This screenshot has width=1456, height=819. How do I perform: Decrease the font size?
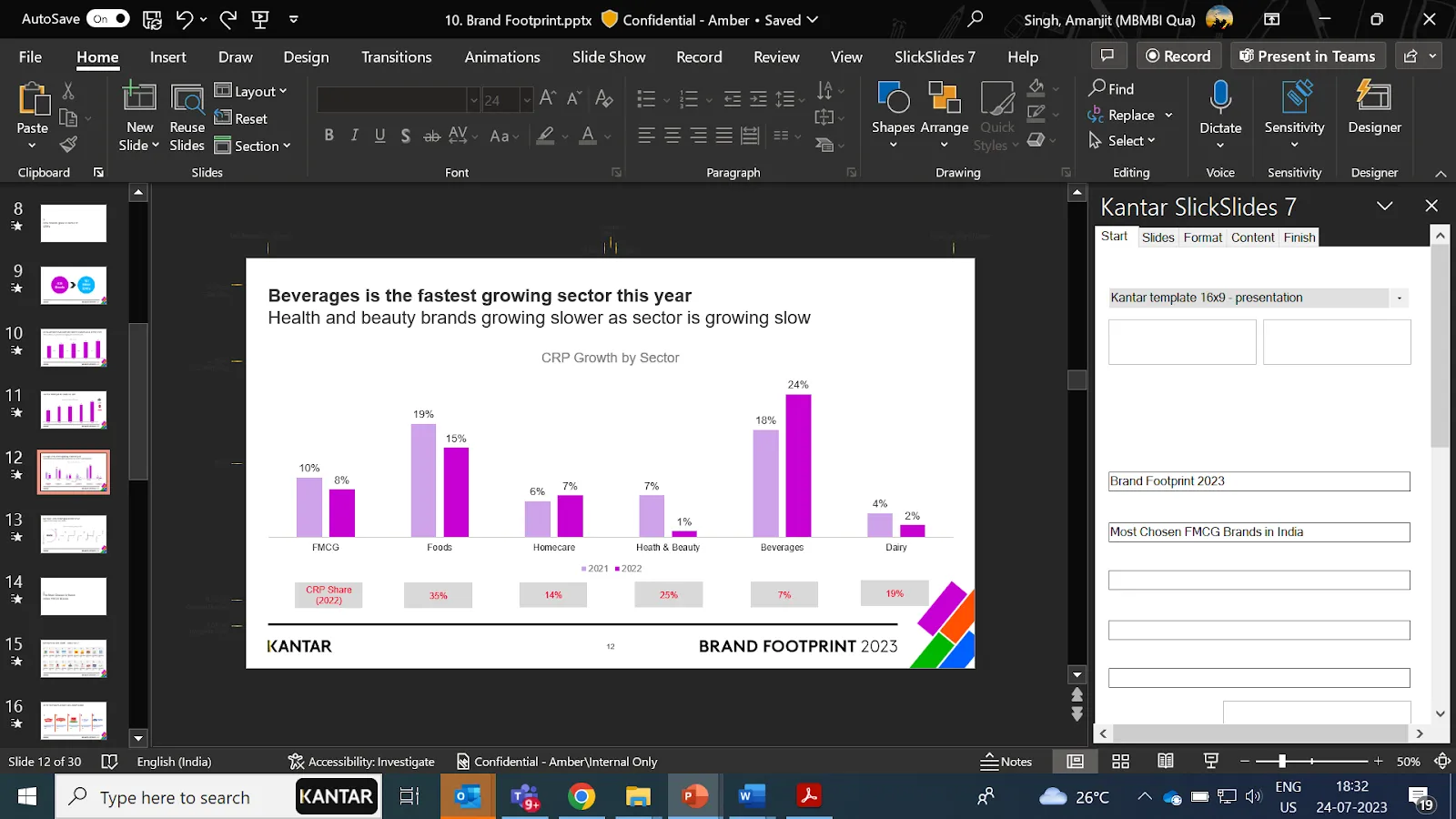575,97
